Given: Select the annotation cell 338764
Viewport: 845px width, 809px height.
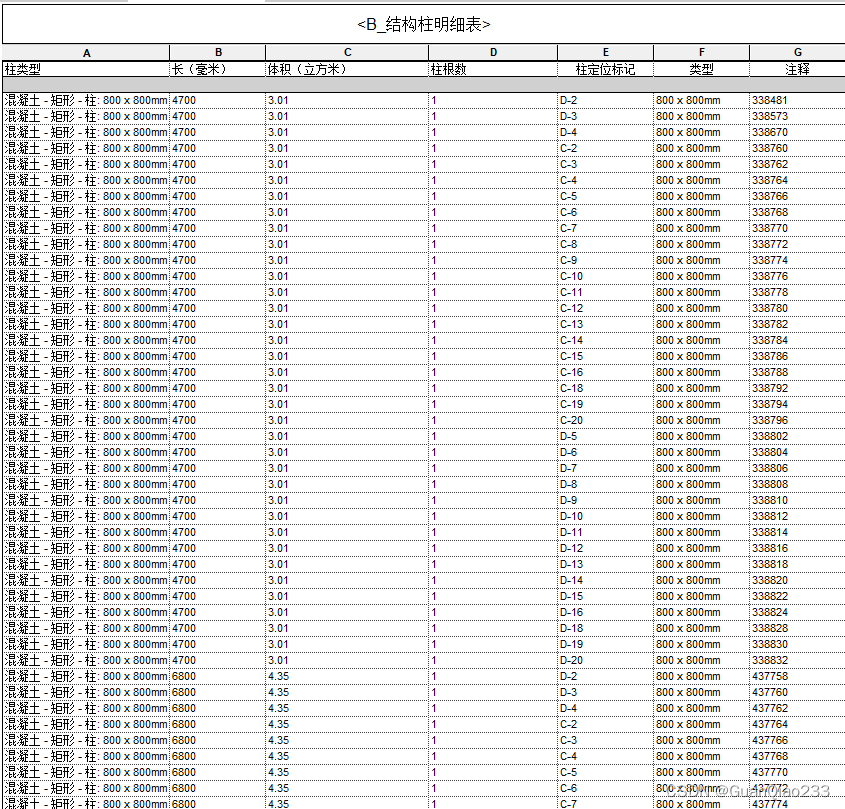Looking at the screenshot, I should click(x=798, y=180).
